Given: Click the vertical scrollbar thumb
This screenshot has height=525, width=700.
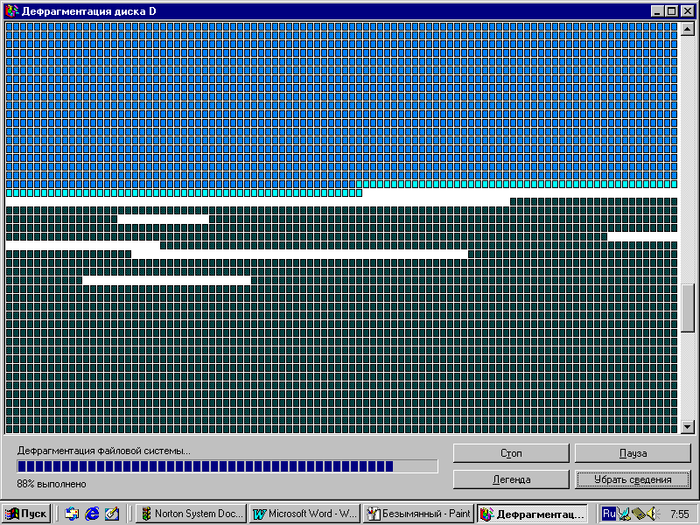Looking at the screenshot, I should coord(687,308).
